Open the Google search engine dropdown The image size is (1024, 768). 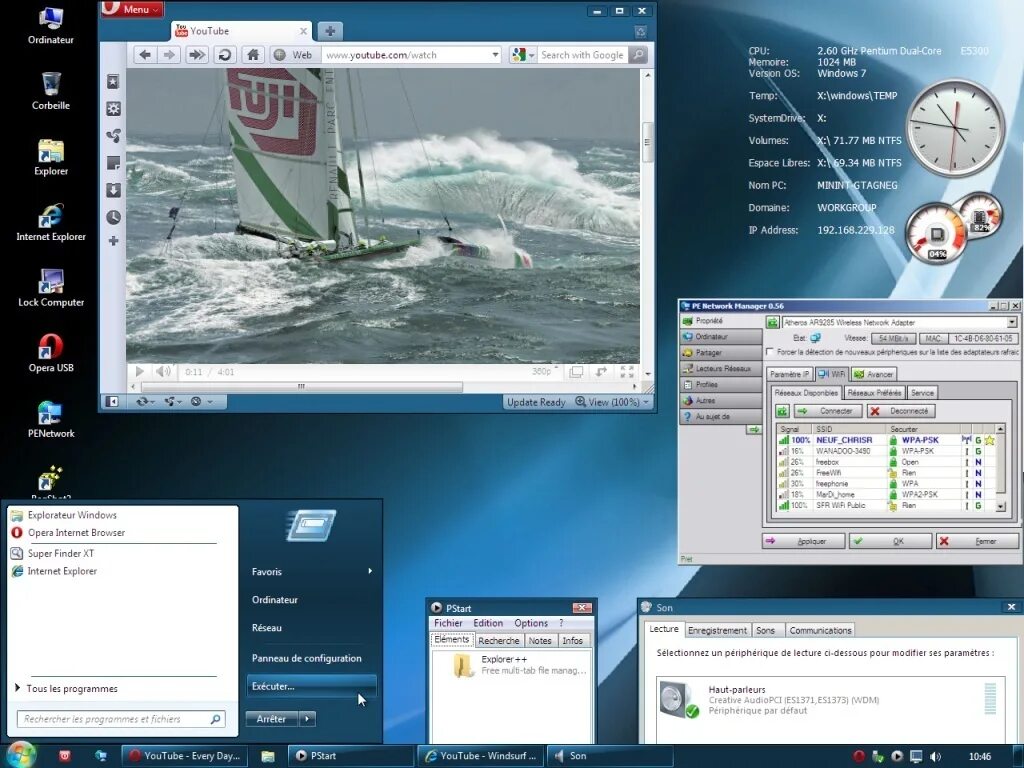coord(524,55)
